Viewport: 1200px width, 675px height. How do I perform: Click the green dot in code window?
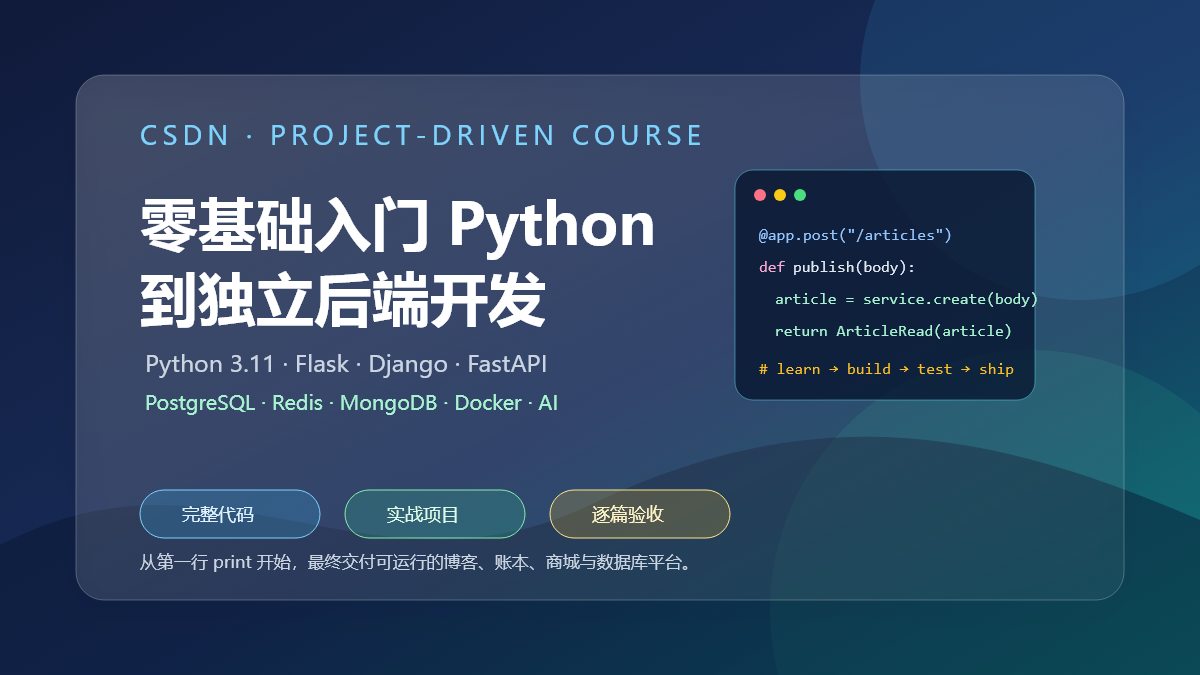pos(800,195)
